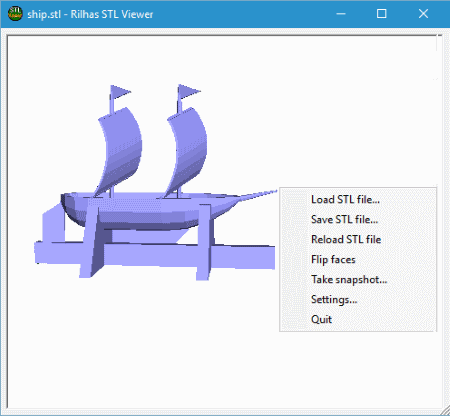This screenshot has height=416, width=450.
Task: Click the window title text ship.stl
Action: 44,14
